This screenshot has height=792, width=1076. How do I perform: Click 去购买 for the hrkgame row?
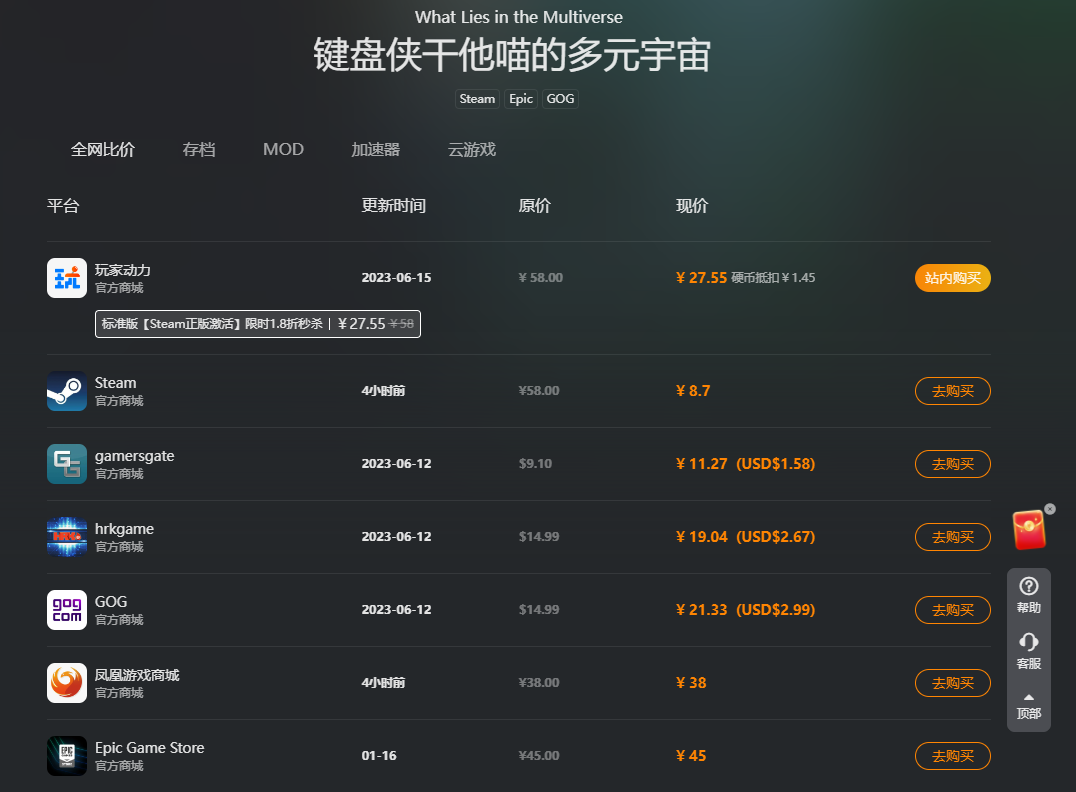pyautogui.click(x=952, y=537)
